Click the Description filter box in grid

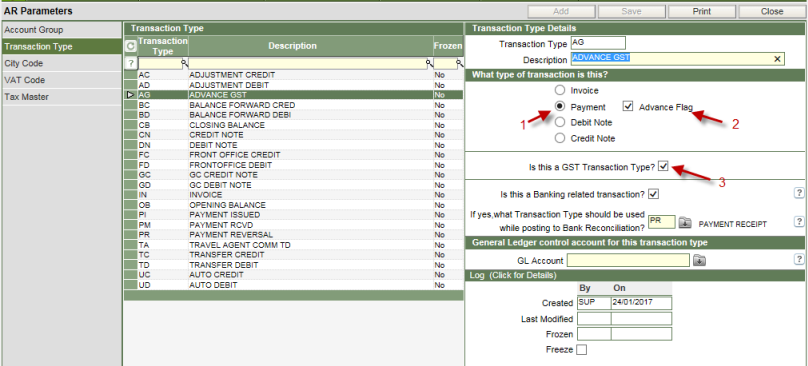click(308, 63)
